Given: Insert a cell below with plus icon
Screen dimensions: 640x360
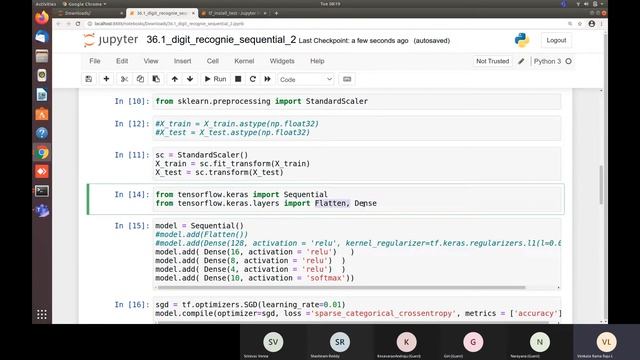Looking at the screenshot, I should coord(106,79).
